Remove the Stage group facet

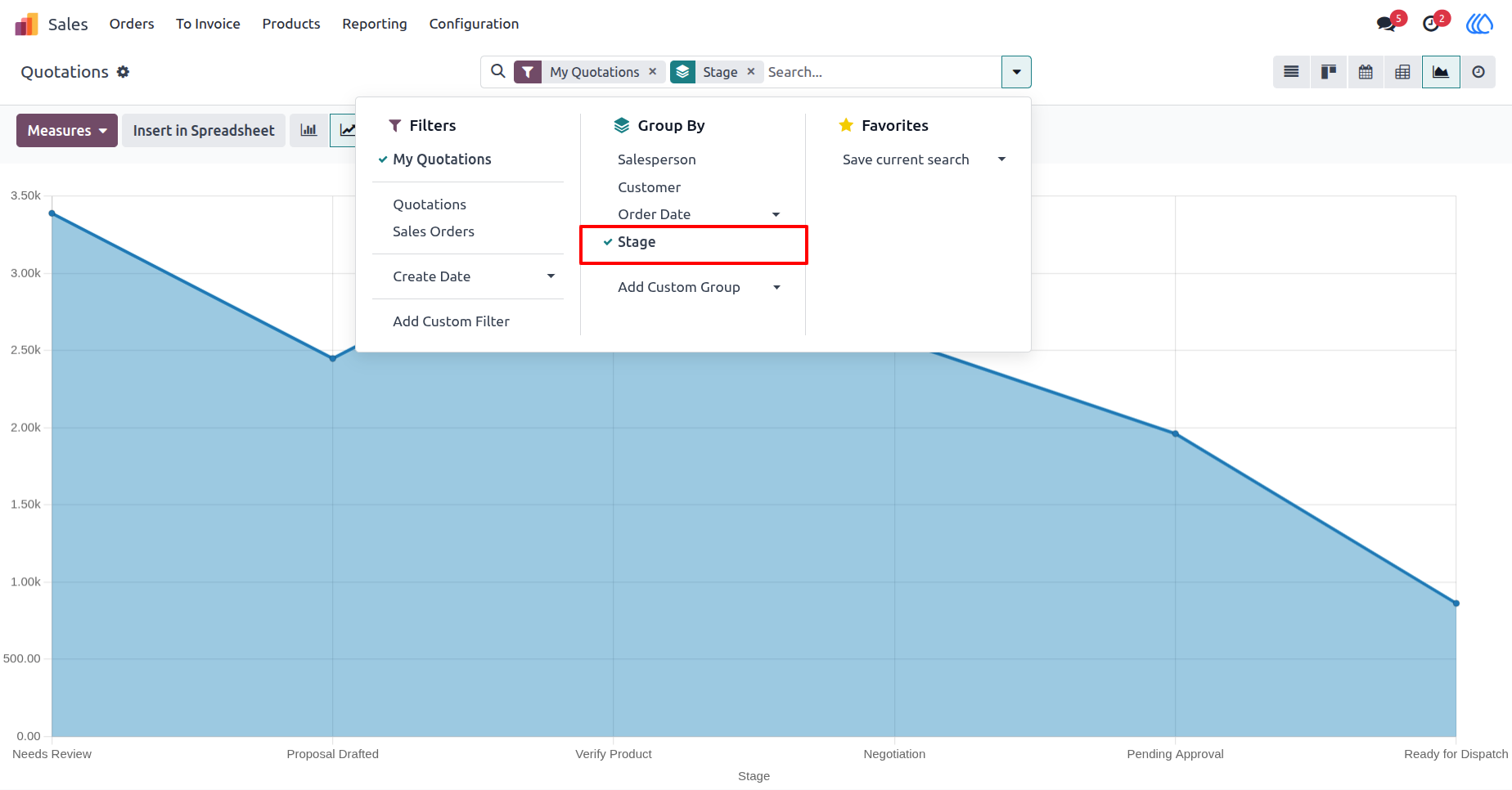[751, 72]
